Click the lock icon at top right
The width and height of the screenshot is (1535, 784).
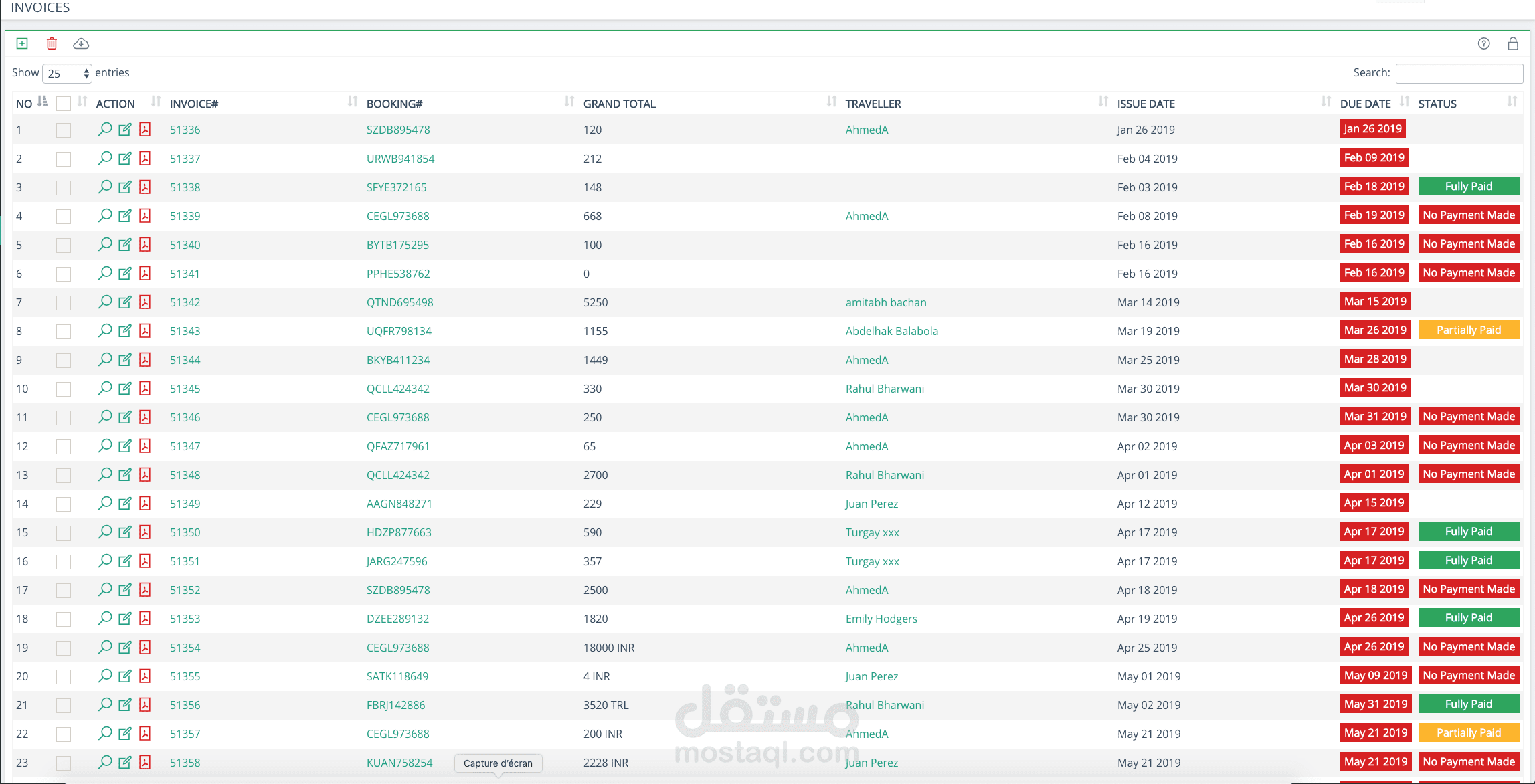point(1512,43)
